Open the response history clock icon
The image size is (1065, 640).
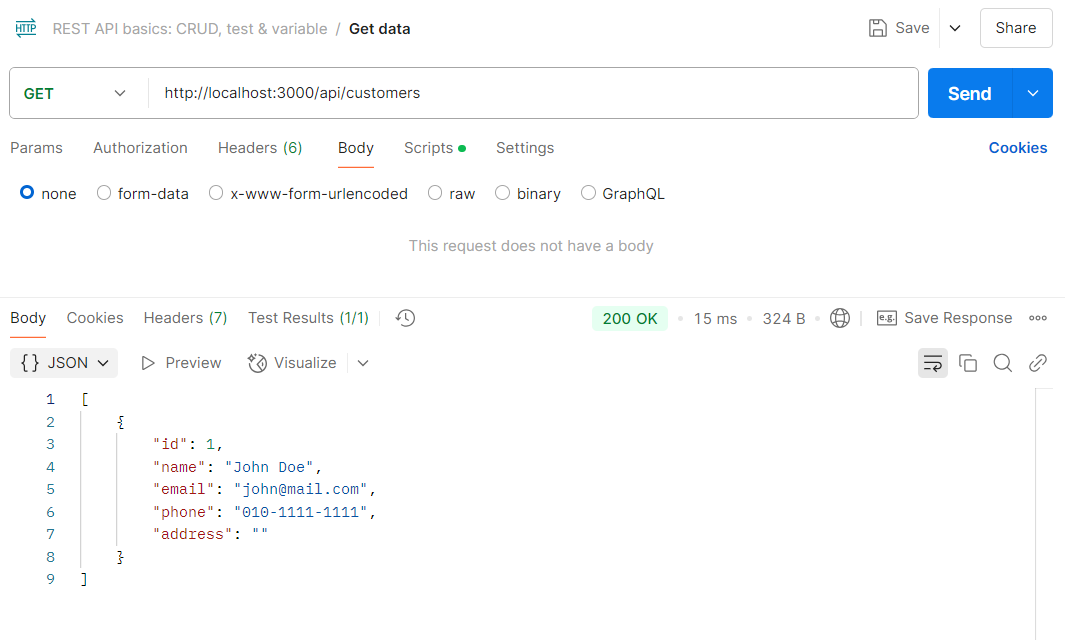coord(405,318)
